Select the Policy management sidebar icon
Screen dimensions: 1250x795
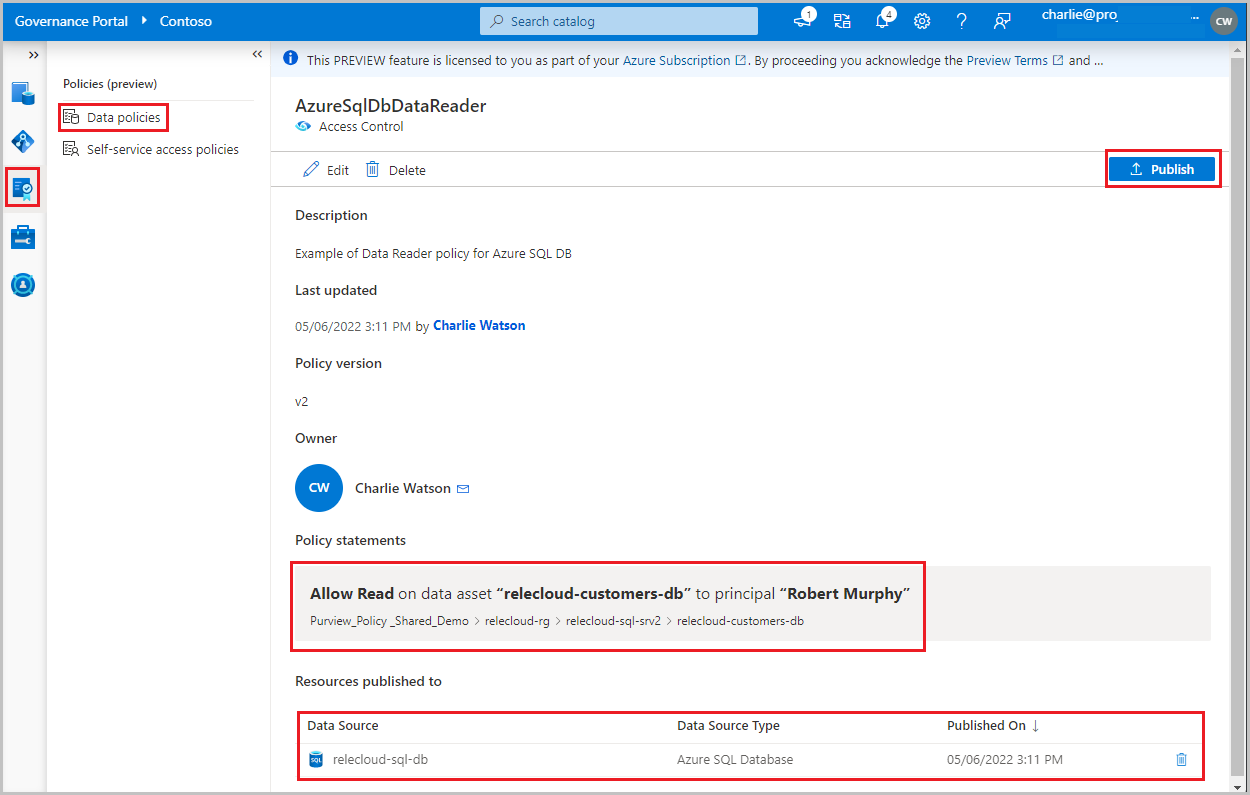[22, 187]
